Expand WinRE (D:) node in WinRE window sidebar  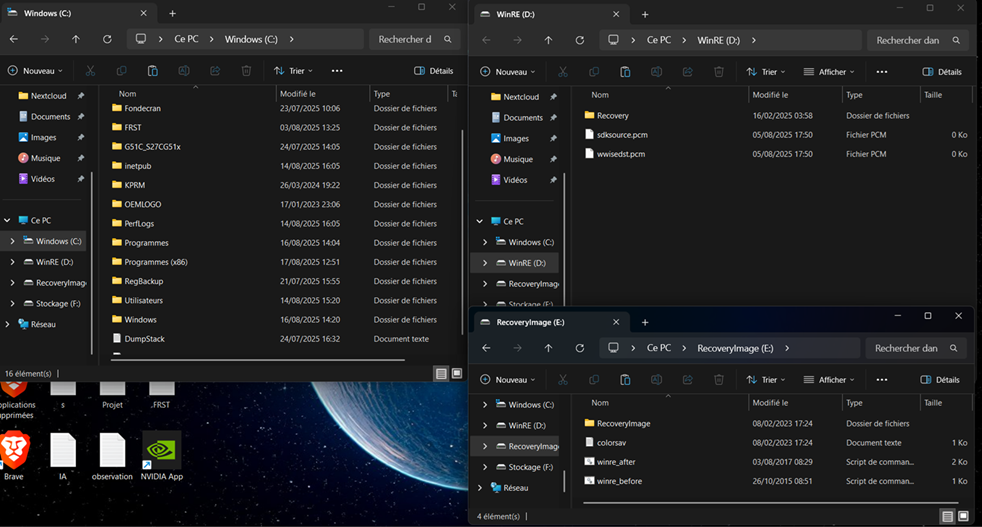point(485,263)
